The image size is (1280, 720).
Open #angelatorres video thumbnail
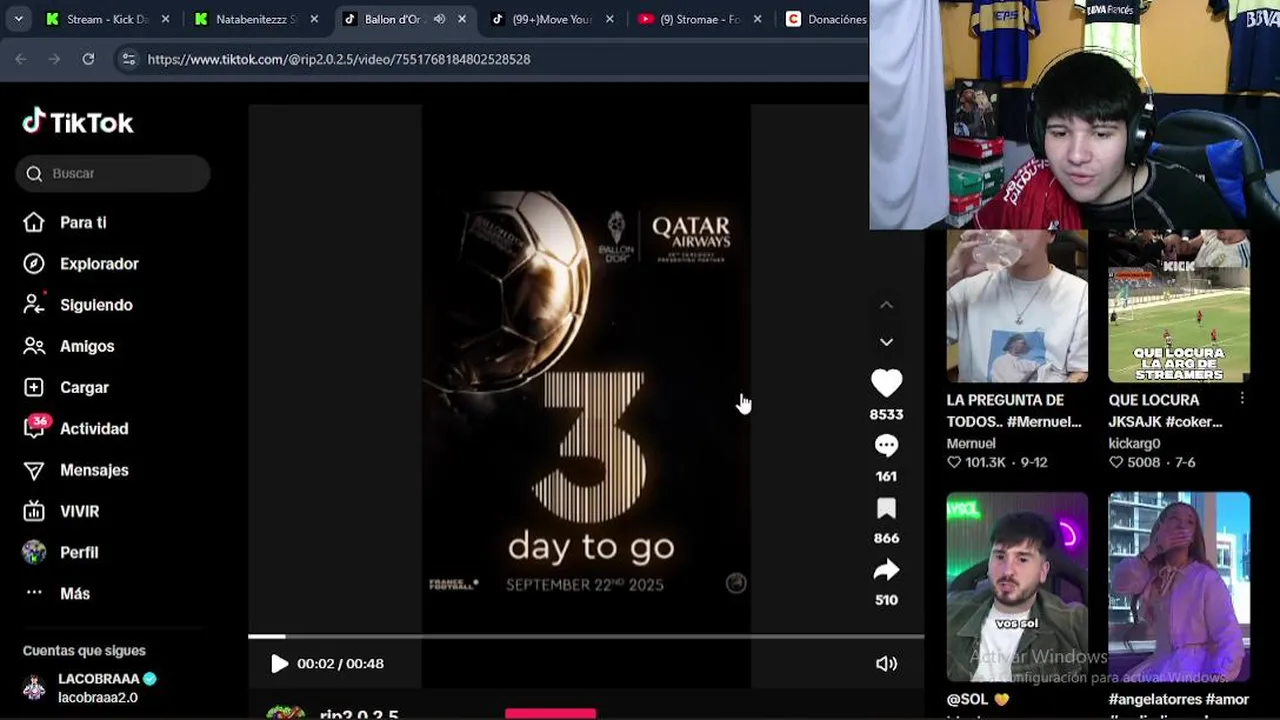1179,586
